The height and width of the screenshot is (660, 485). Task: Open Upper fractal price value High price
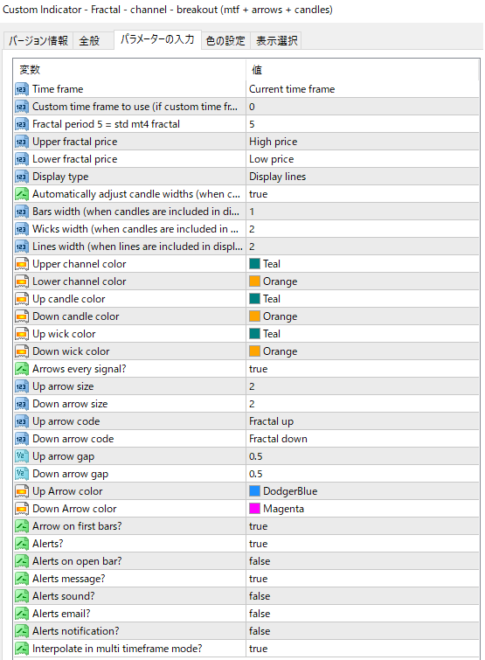pyautogui.click(x=362, y=142)
